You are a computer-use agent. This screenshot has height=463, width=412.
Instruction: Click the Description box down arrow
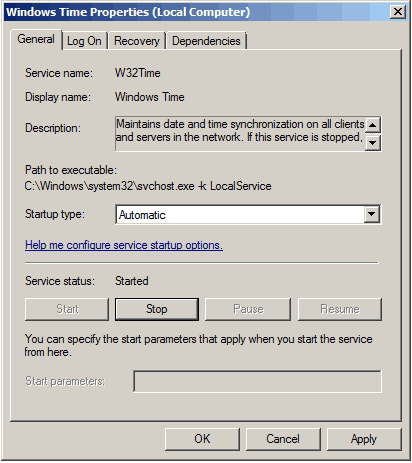(373, 143)
